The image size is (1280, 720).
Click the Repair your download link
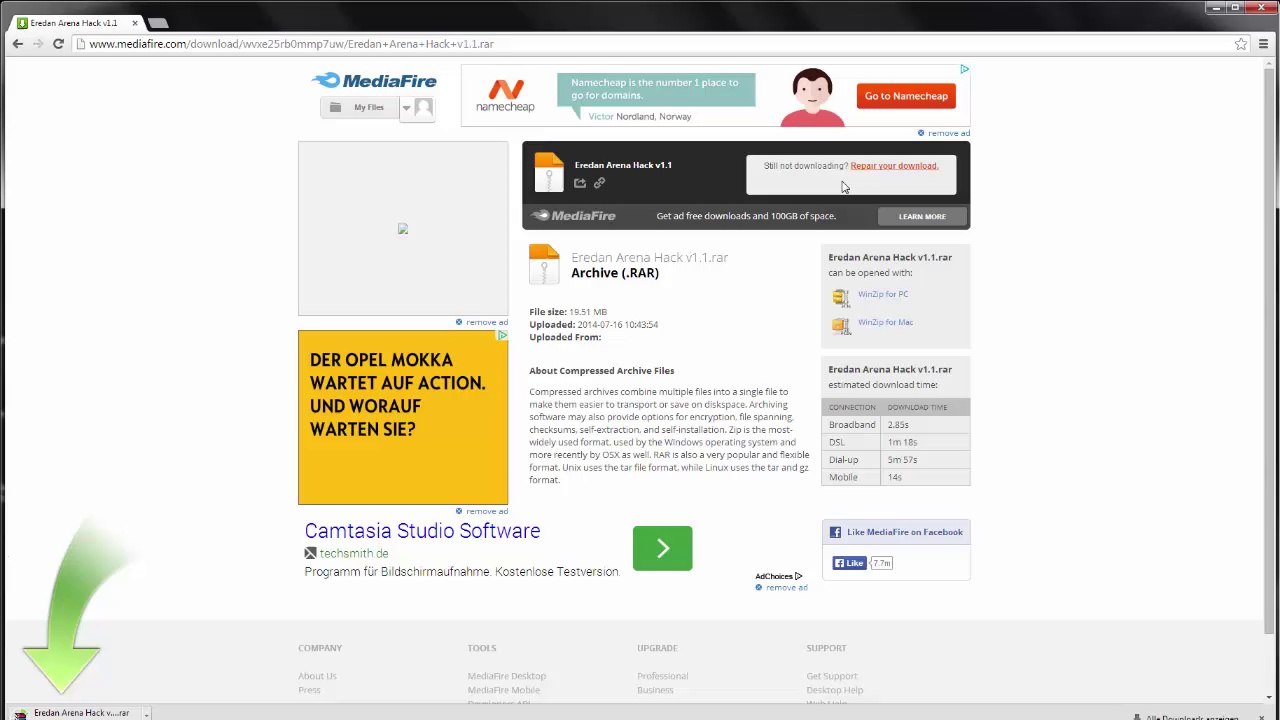[x=894, y=166]
